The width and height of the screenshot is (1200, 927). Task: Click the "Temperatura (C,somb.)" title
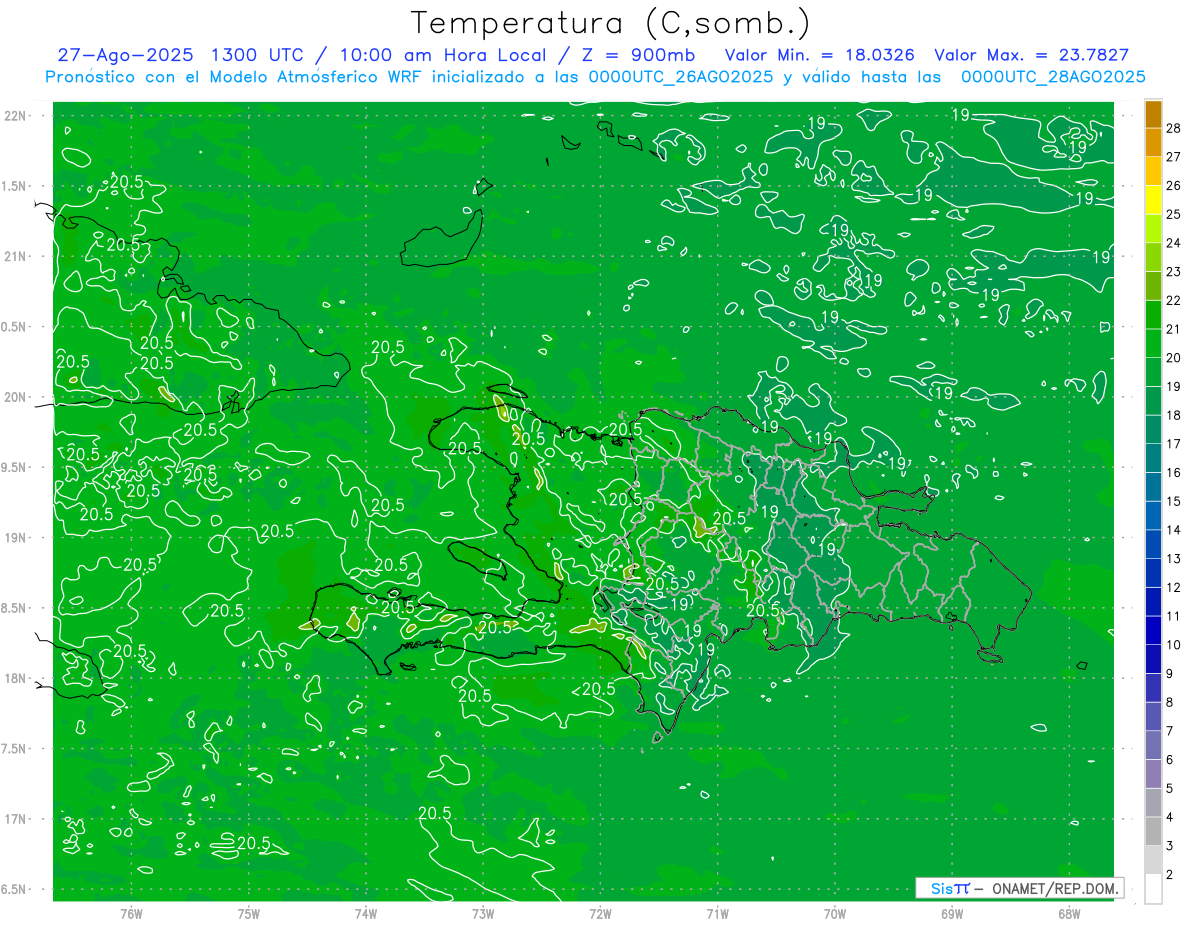click(611, 23)
